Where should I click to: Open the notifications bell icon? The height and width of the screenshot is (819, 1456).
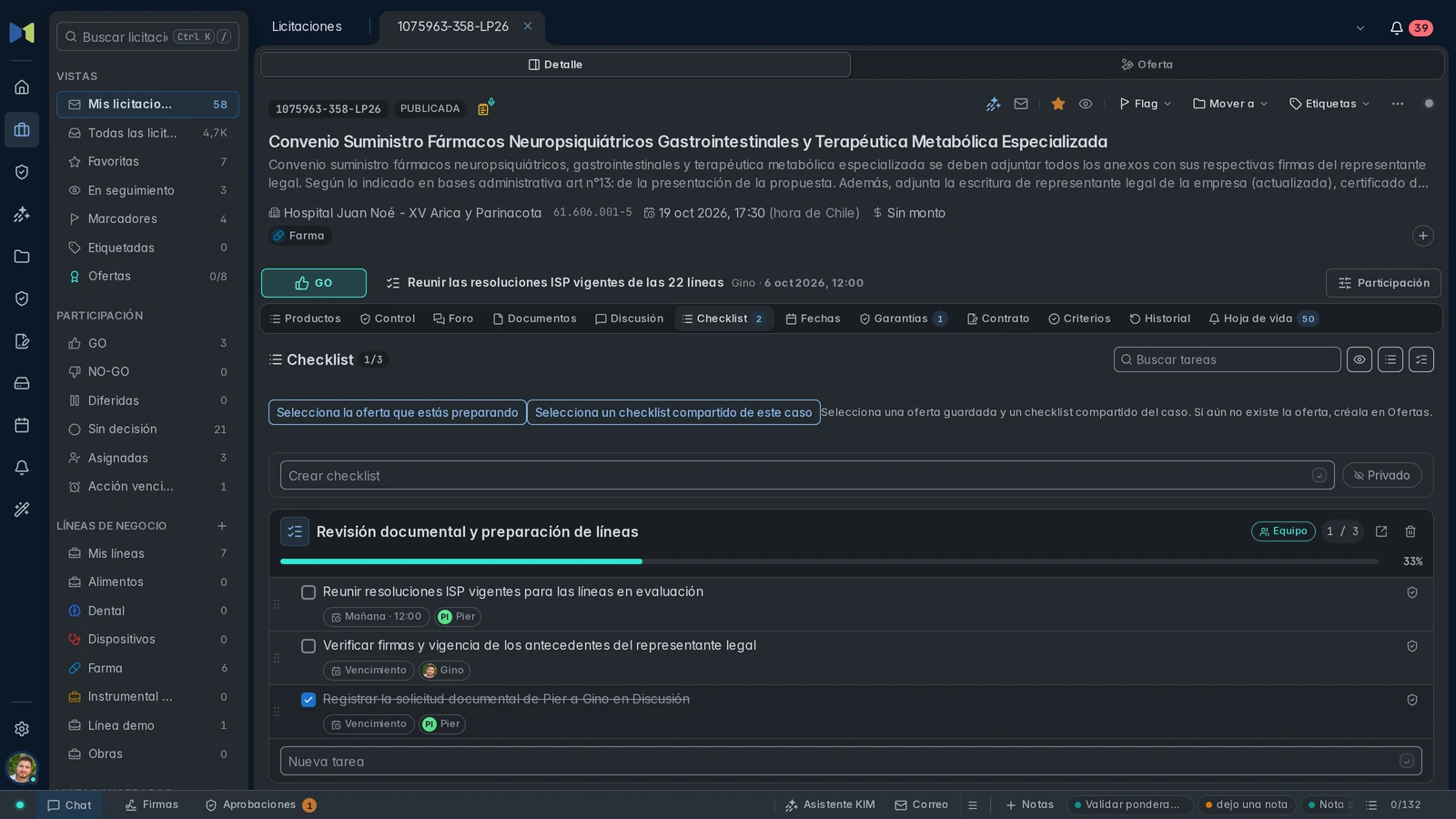tap(1396, 28)
